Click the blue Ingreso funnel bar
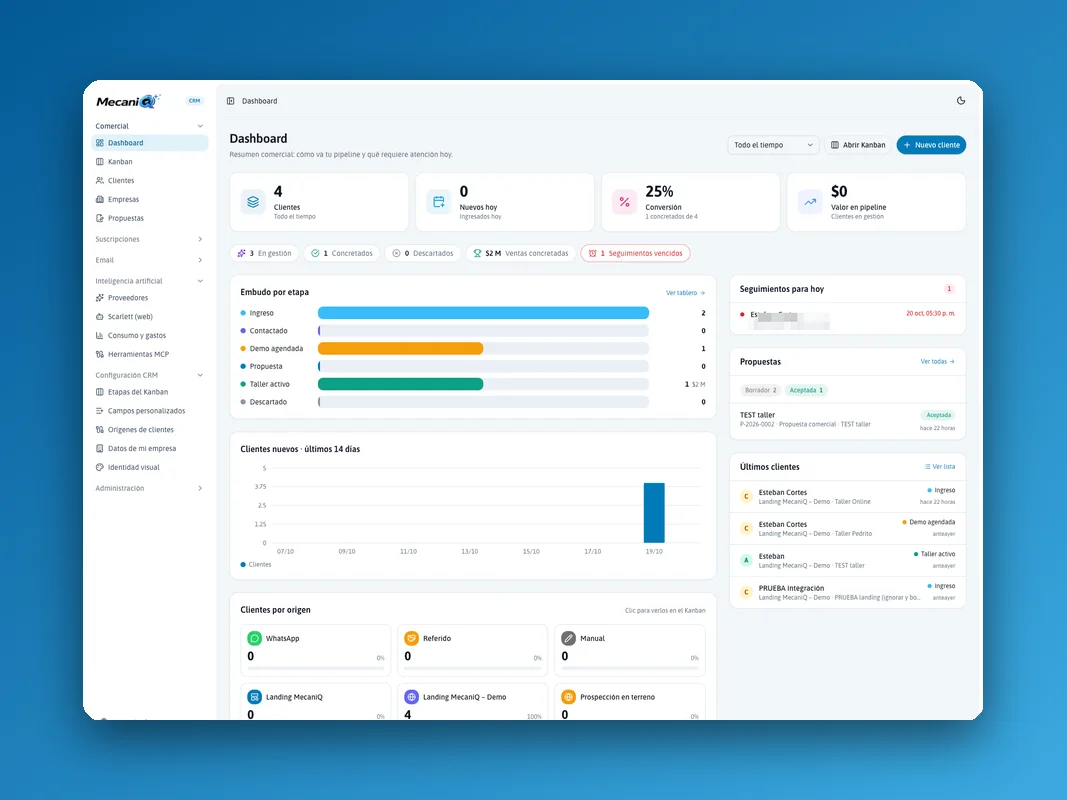1067x800 pixels. pos(483,313)
